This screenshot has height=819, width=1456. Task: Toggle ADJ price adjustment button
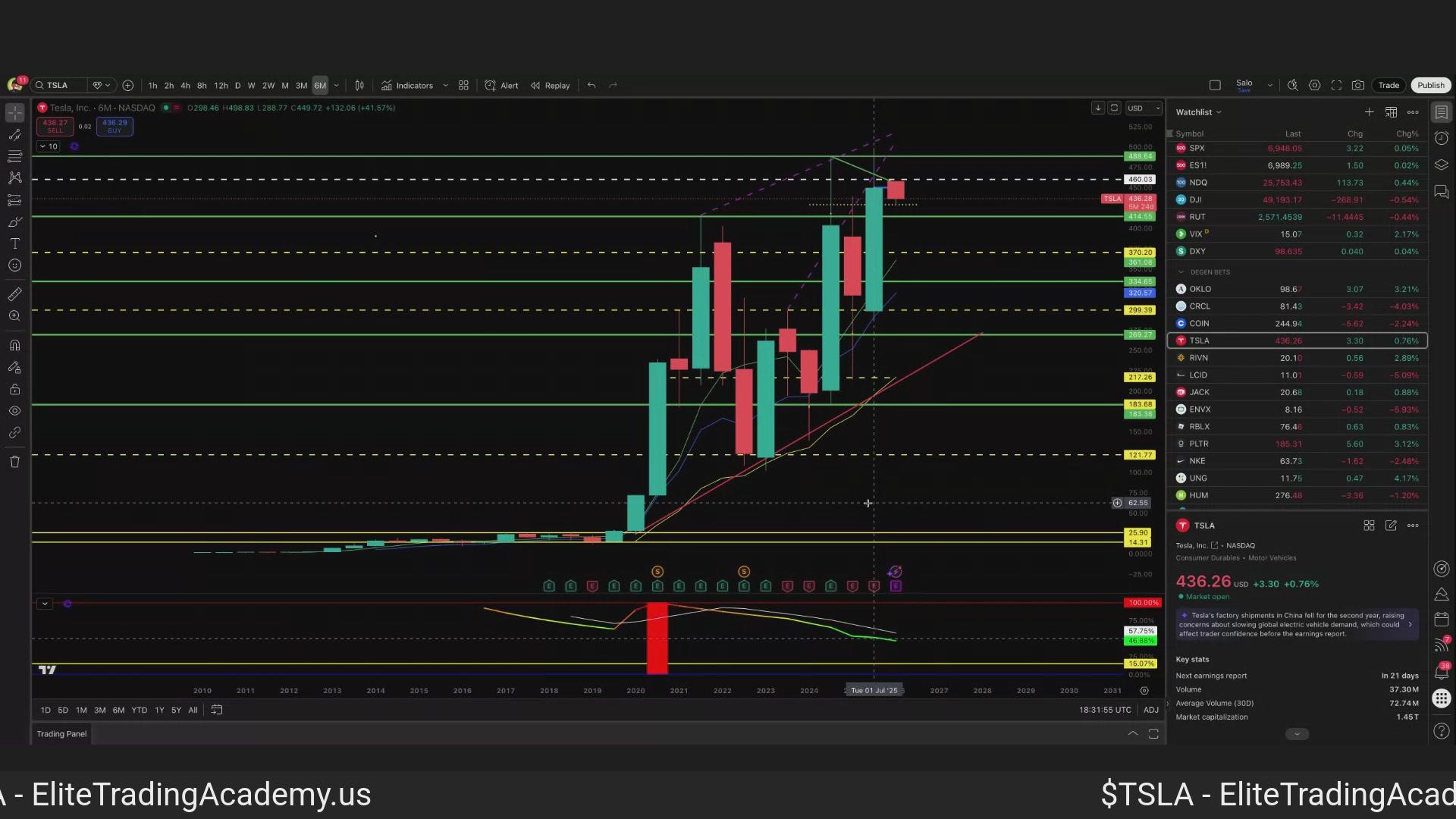tap(1150, 710)
